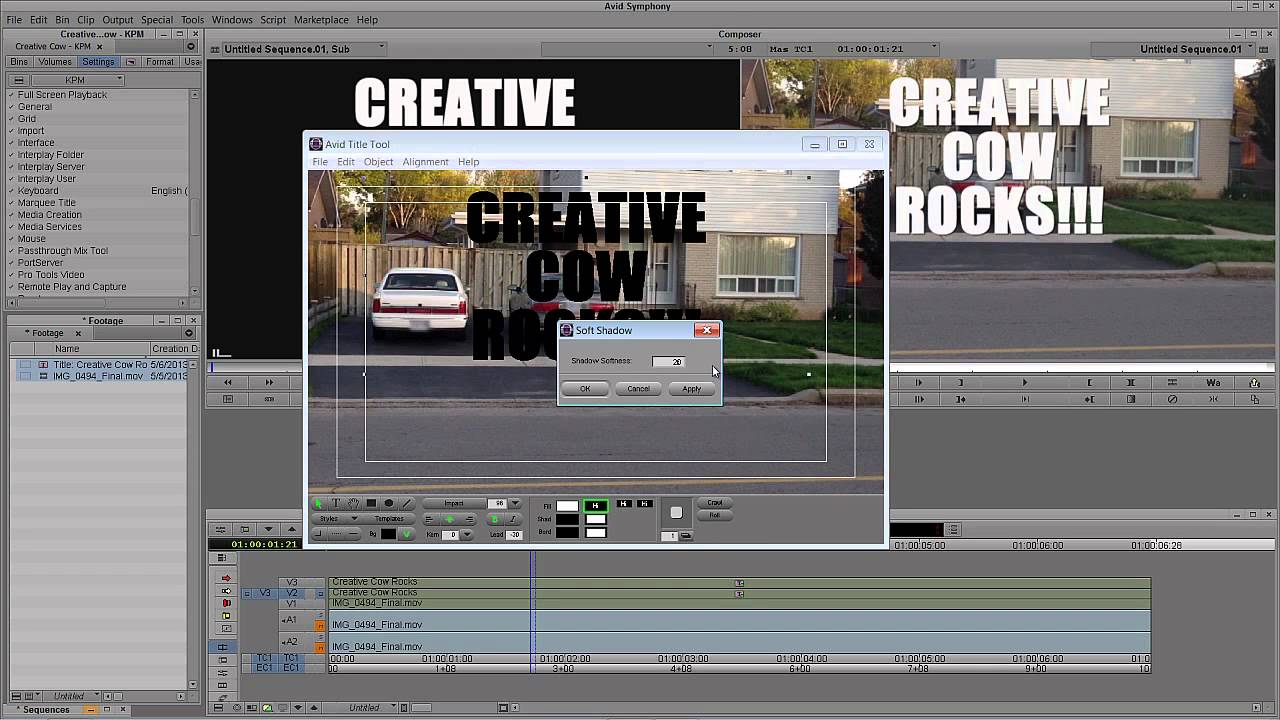Open the KPM user profile dropdown
This screenshot has height=720, width=1280.
78,80
